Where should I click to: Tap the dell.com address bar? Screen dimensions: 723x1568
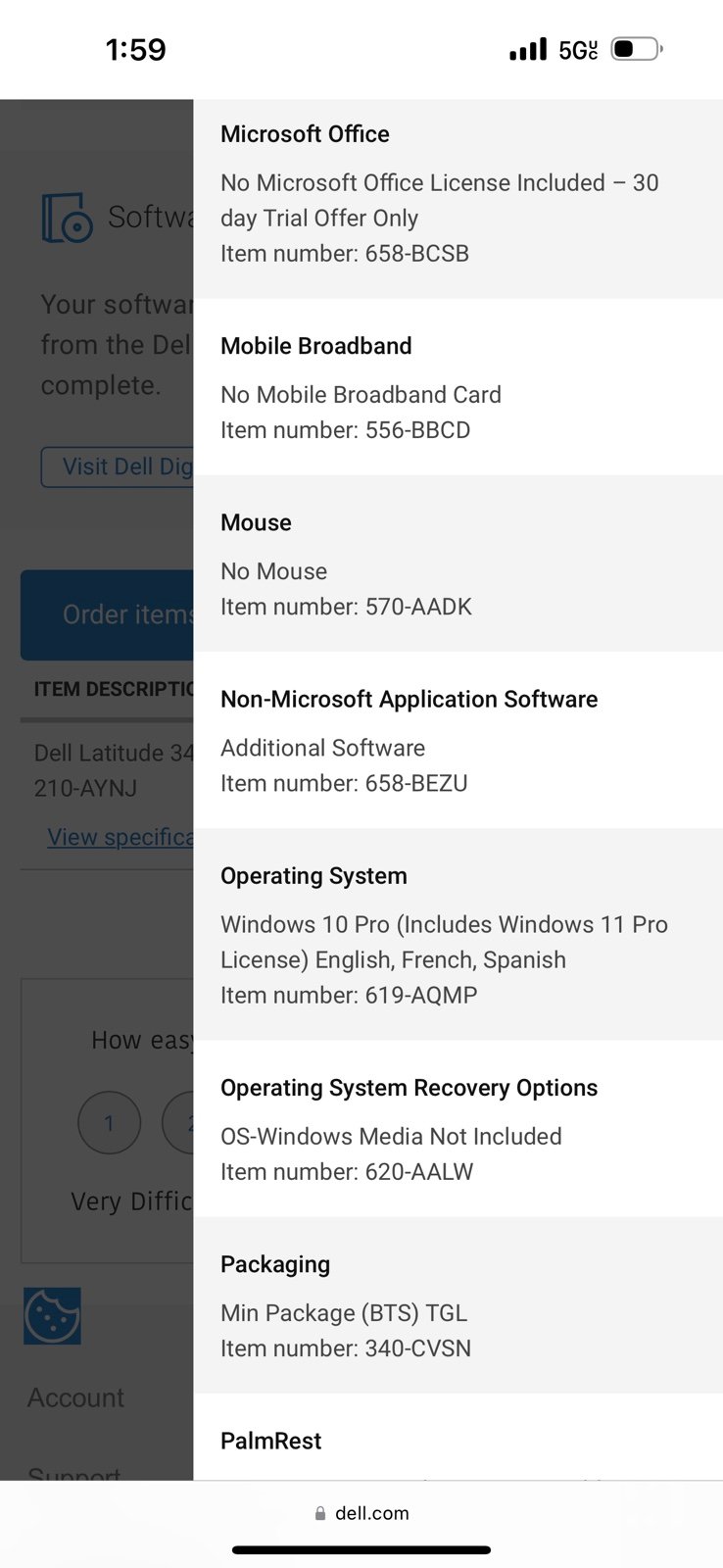click(361, 1513)
